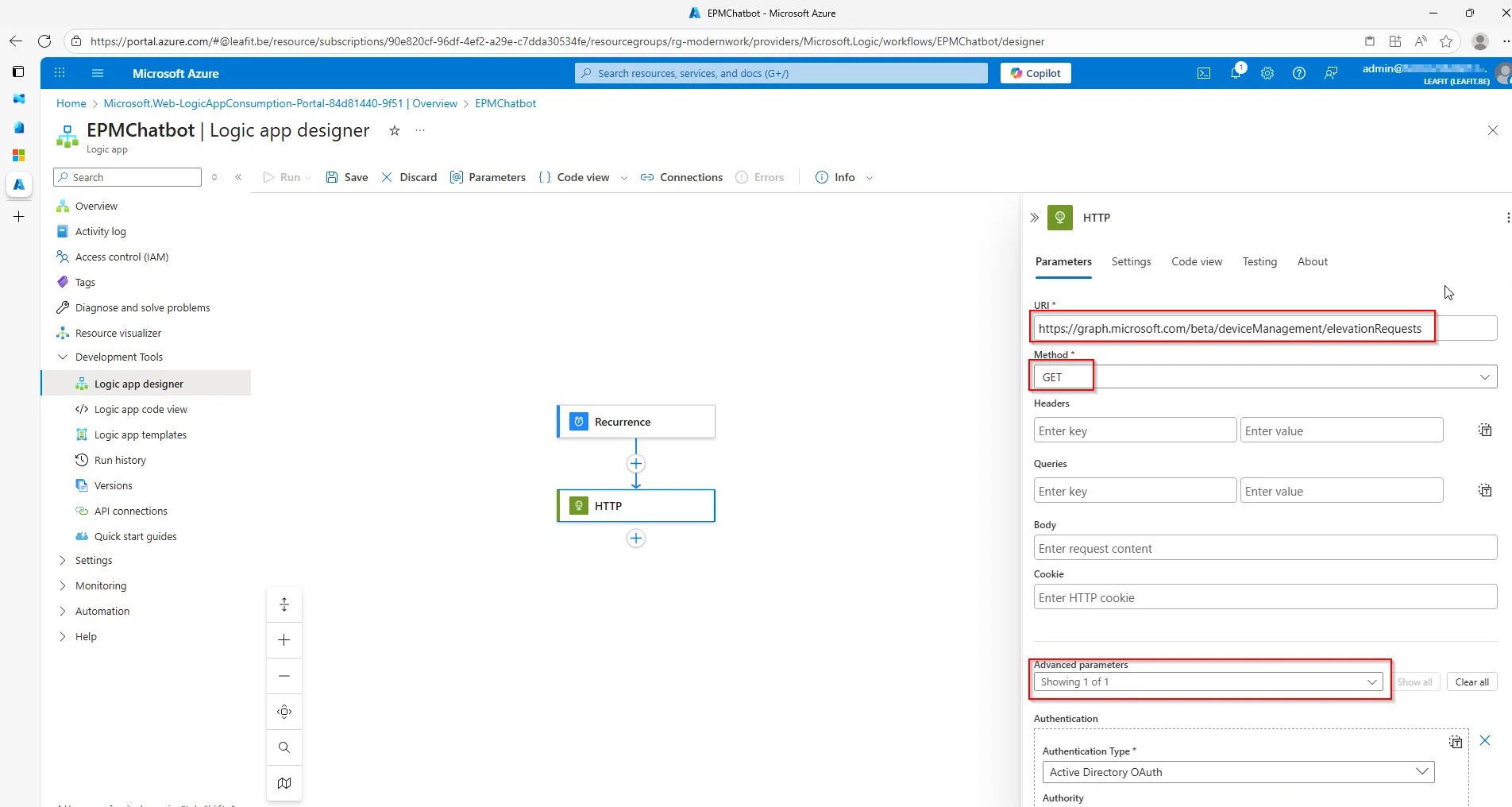Image resolution: width=1512 pixels, height=807 pixels.
Task: Run the logic app
Action: 282,177
